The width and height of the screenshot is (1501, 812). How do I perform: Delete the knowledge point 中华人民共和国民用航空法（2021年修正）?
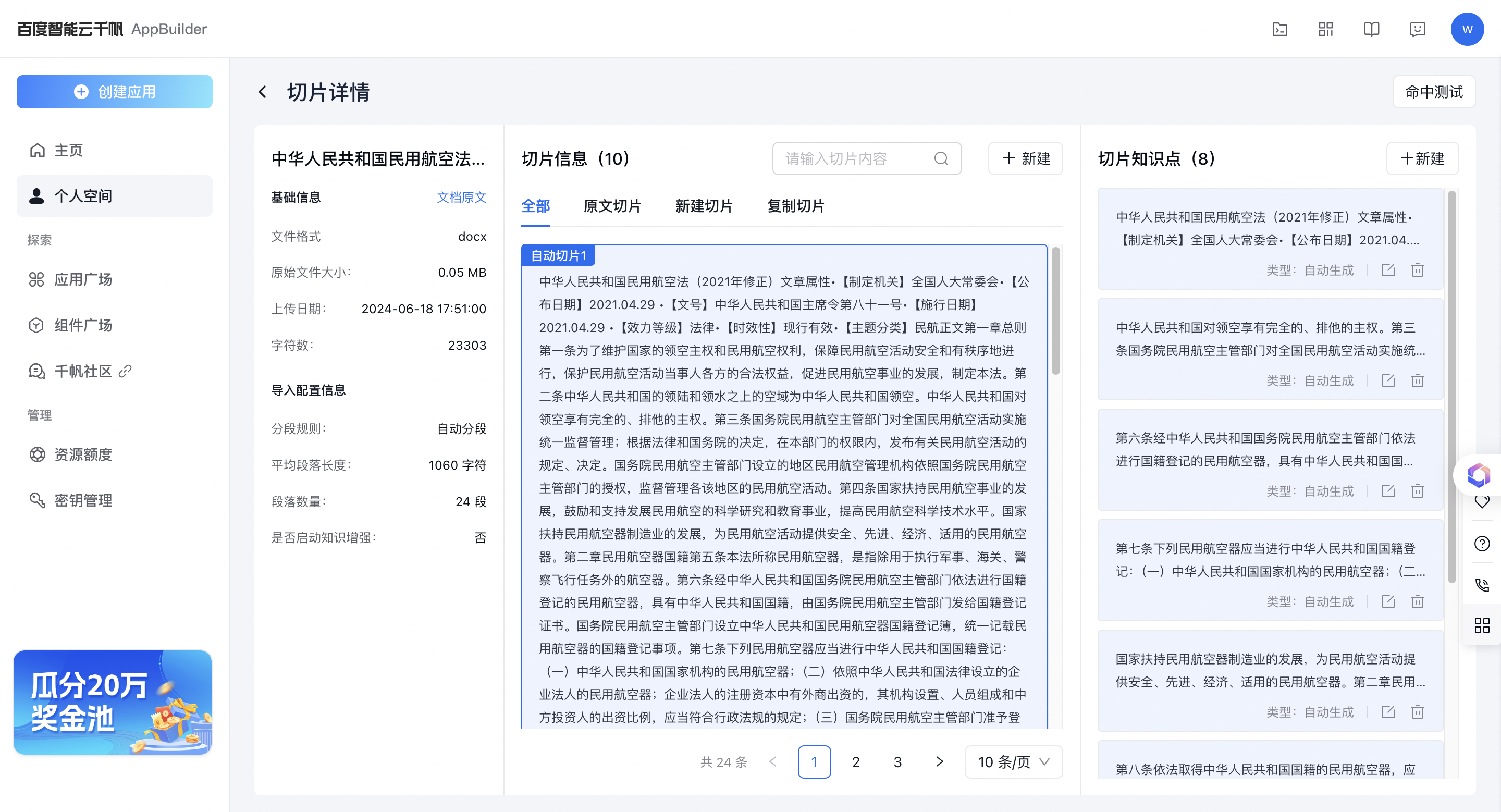[x=1417, y=270]
